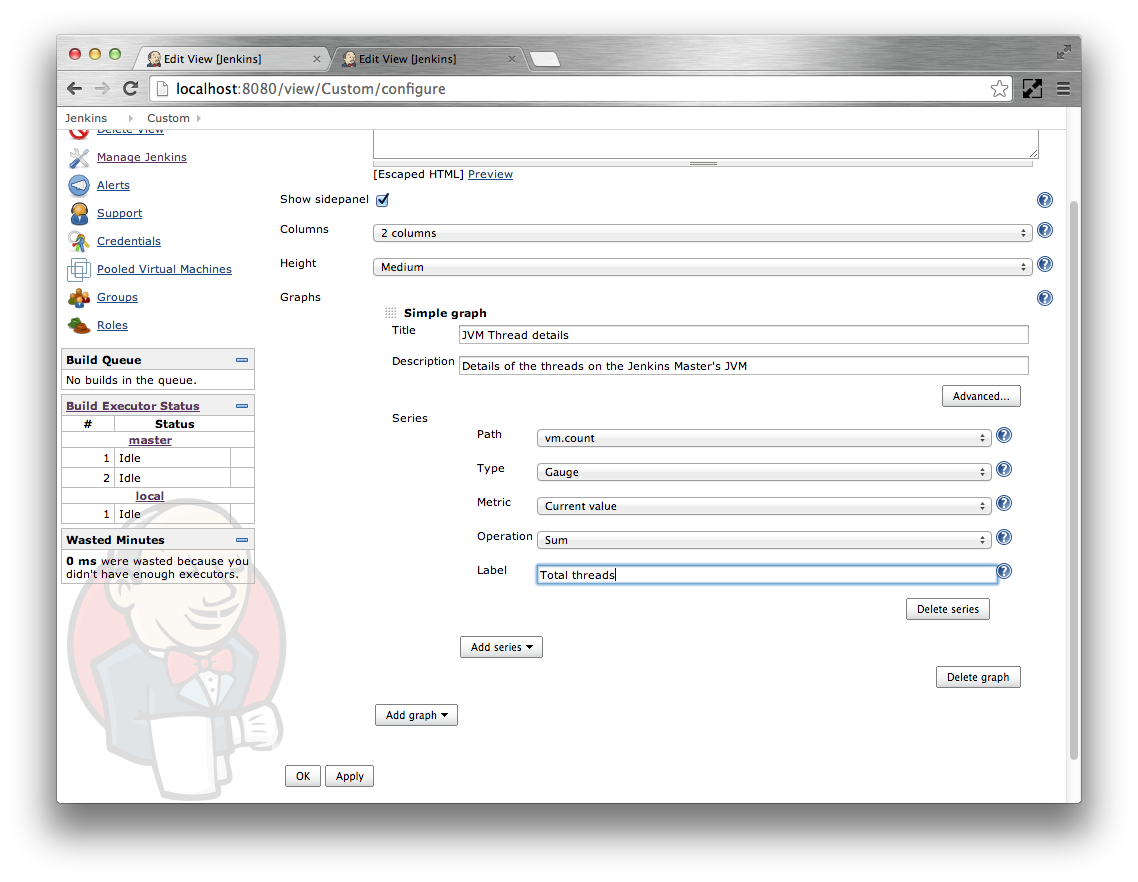Click the browser extension icon beside star

coord(1032,89)
